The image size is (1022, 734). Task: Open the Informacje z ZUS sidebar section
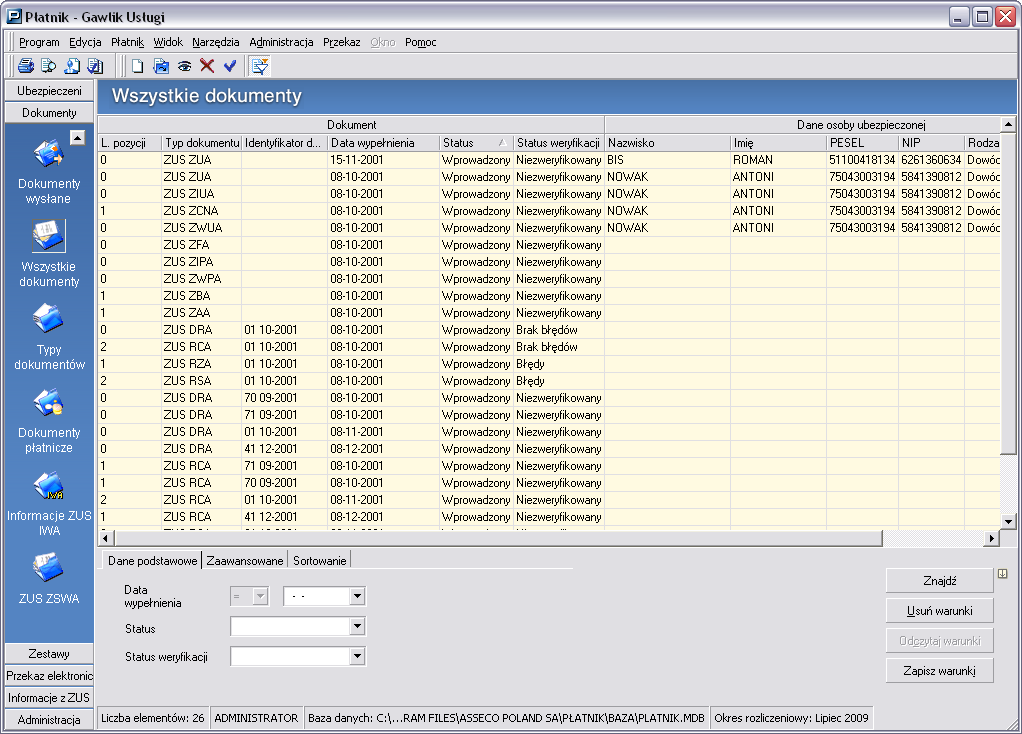tap(49, 698)
